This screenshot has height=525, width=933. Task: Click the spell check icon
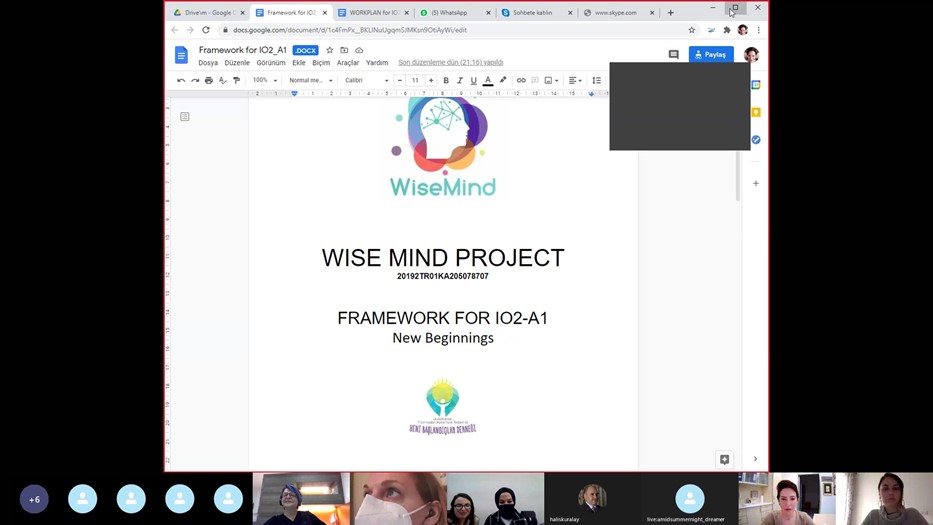(223, 80)
